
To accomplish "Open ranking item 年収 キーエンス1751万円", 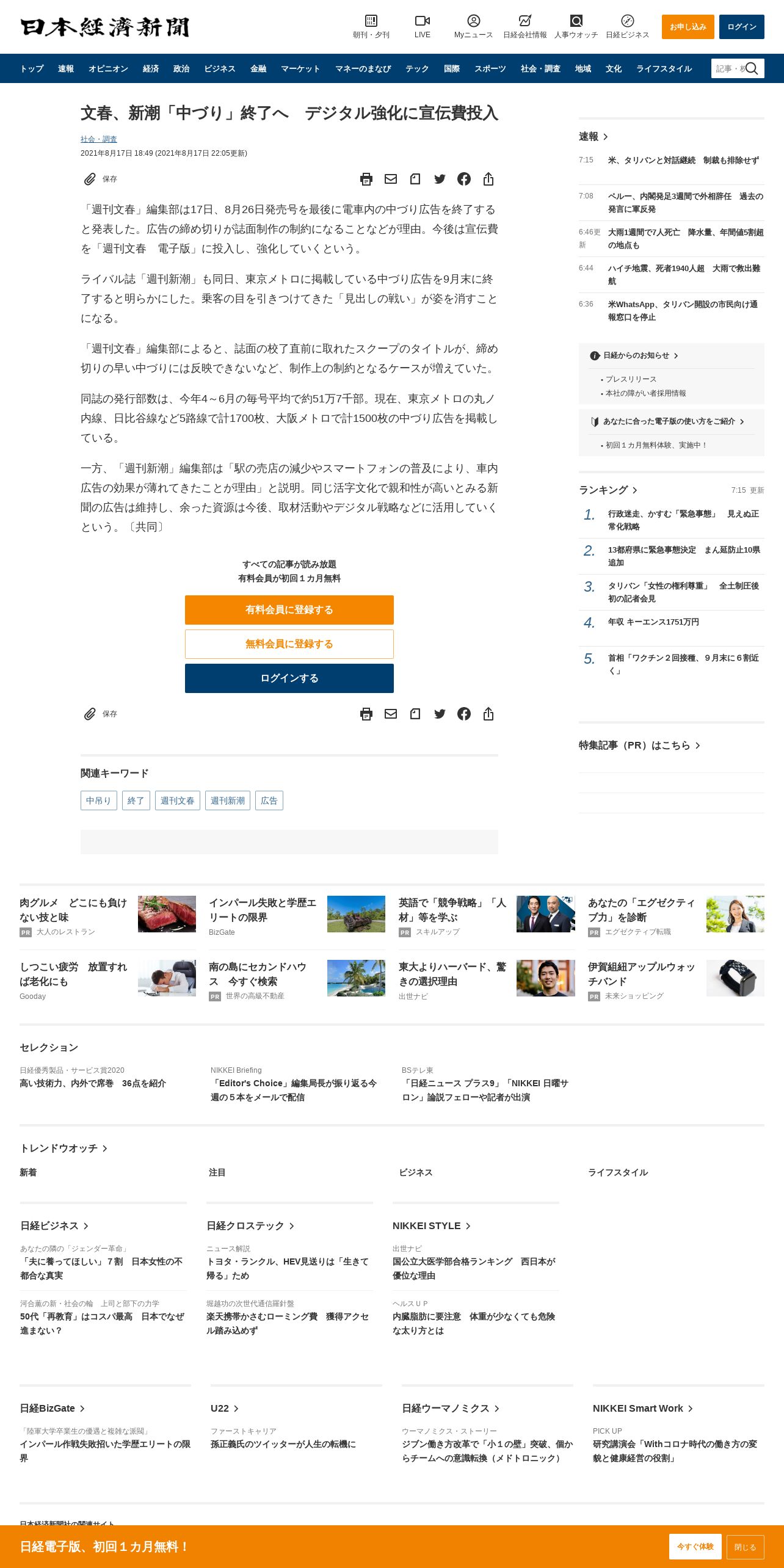I will point(653,622).
